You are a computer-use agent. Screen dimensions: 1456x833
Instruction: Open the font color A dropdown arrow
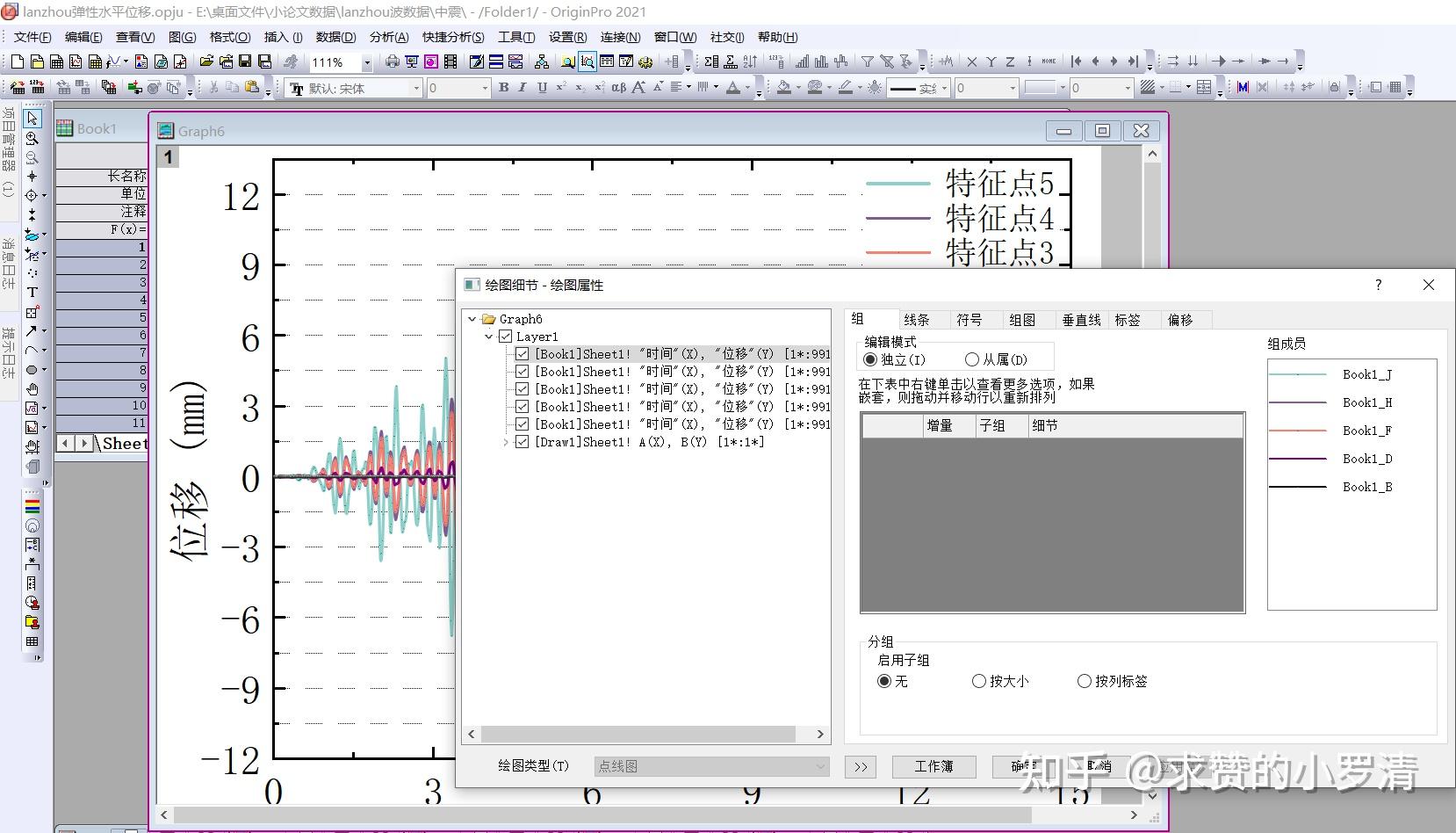[746, 88]
